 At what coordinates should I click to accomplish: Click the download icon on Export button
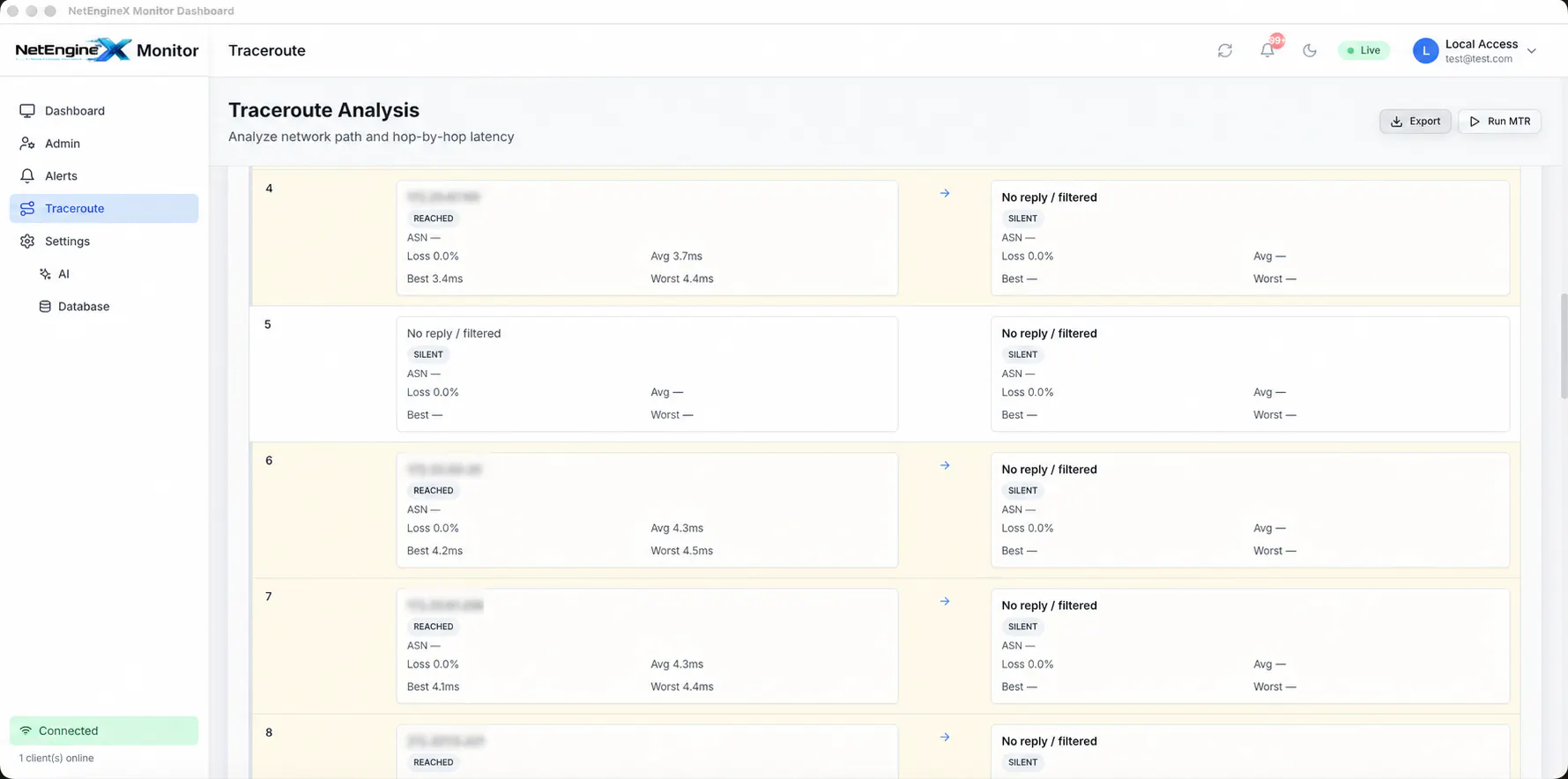point(1396,122)
